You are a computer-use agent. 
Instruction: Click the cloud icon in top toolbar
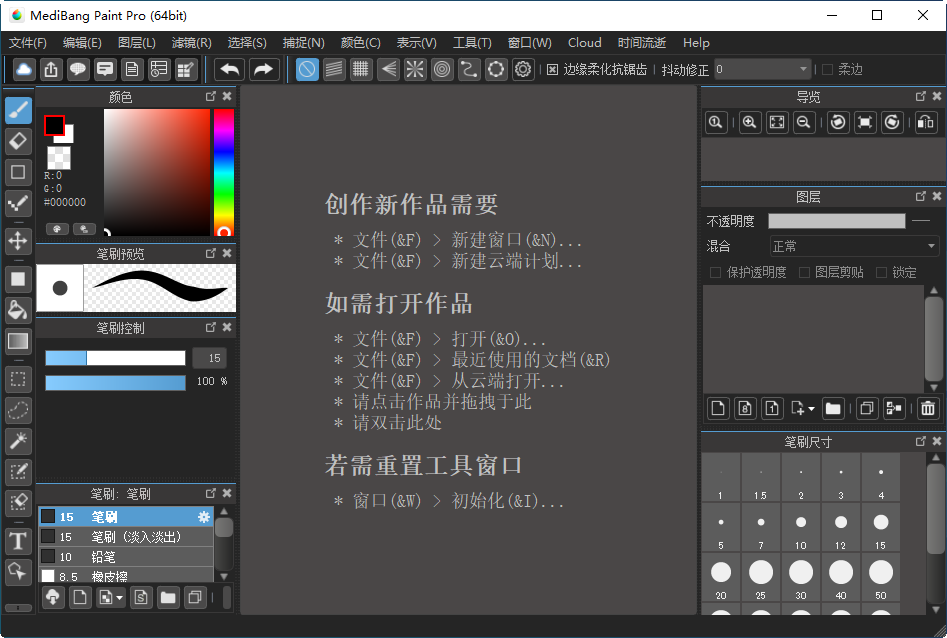[24, 69]
